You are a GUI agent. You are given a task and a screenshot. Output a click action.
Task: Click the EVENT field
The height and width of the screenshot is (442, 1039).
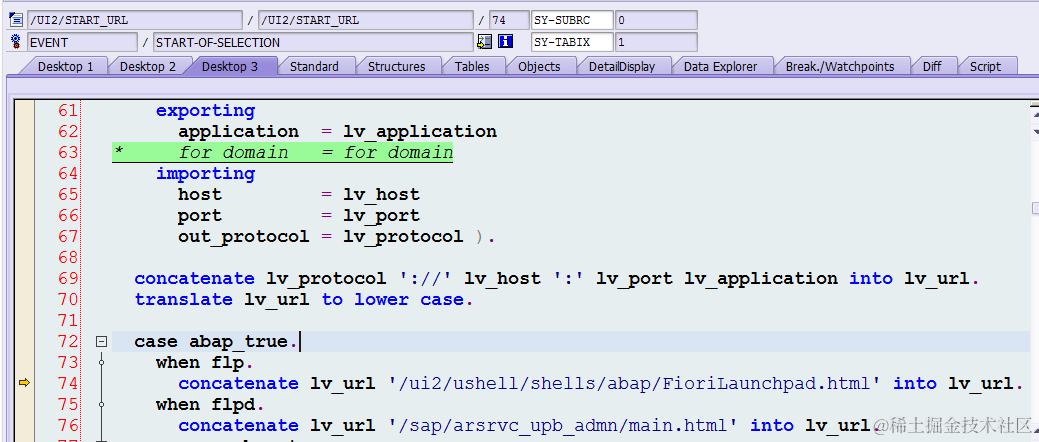(x=82, y=42)
